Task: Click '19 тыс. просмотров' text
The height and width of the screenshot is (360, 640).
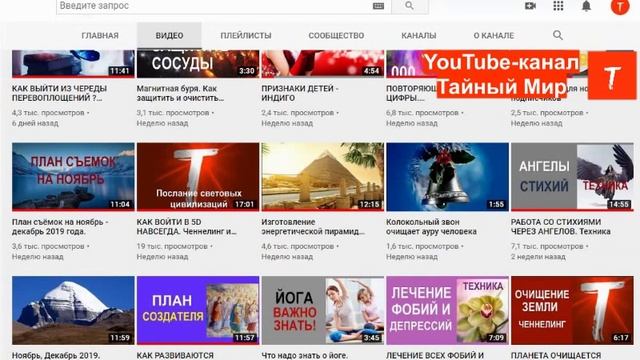Action: [172, 247]
